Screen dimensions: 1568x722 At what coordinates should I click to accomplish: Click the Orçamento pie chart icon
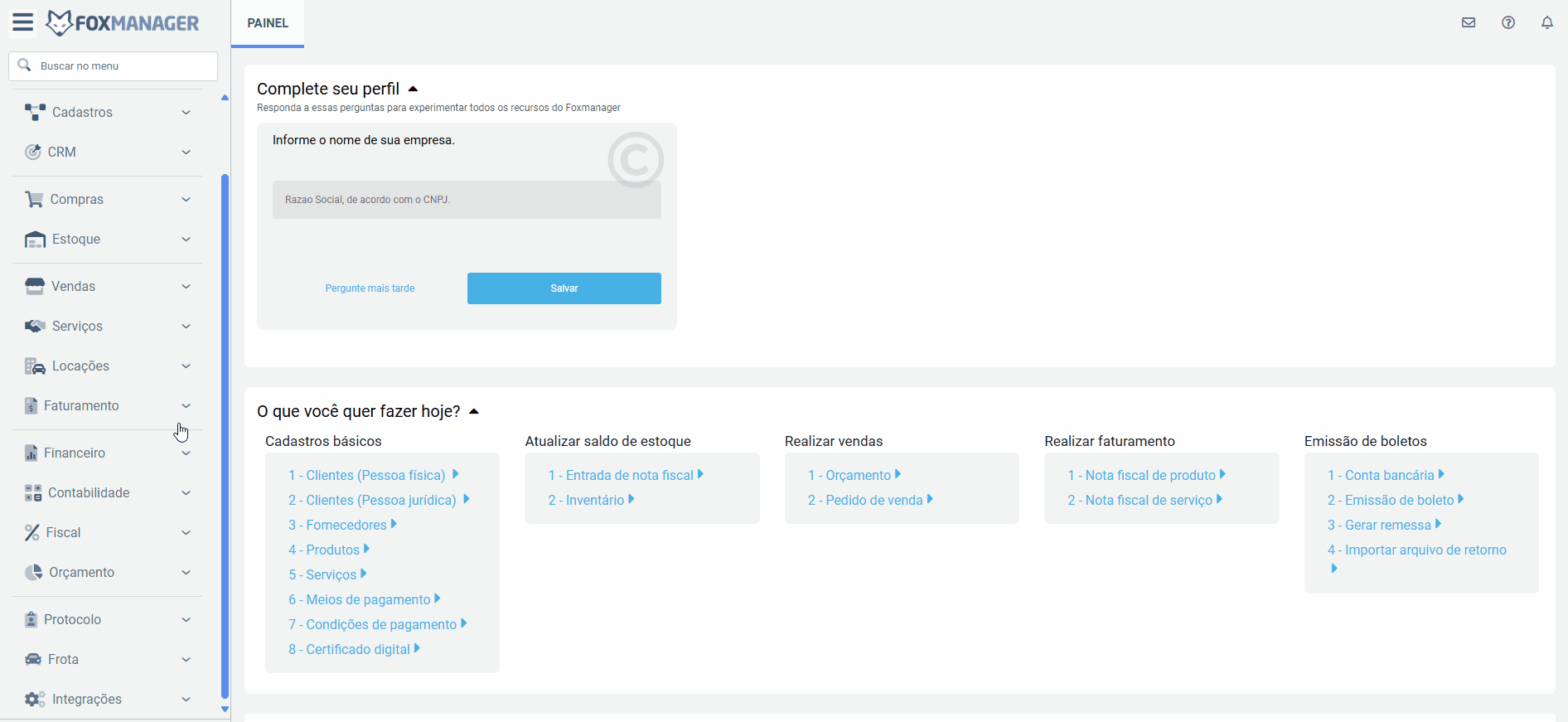point(33,572)
